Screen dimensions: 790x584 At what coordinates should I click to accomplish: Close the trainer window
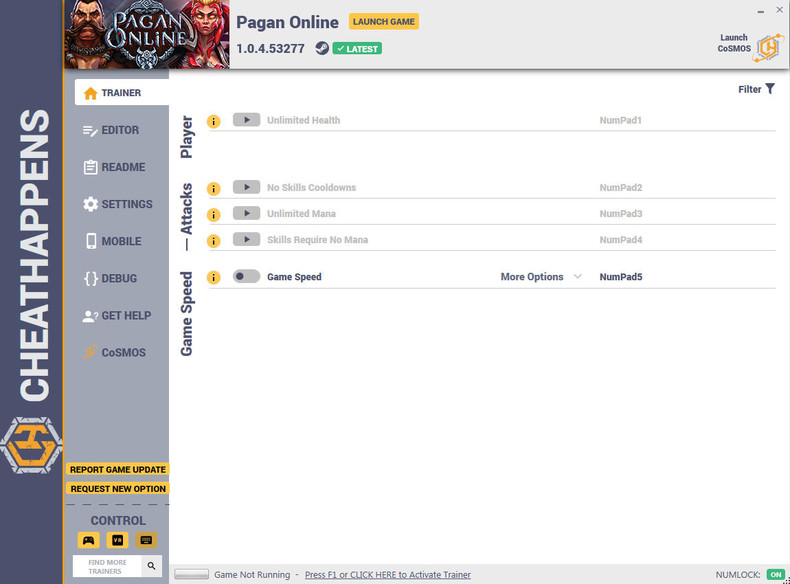(779, 10)
